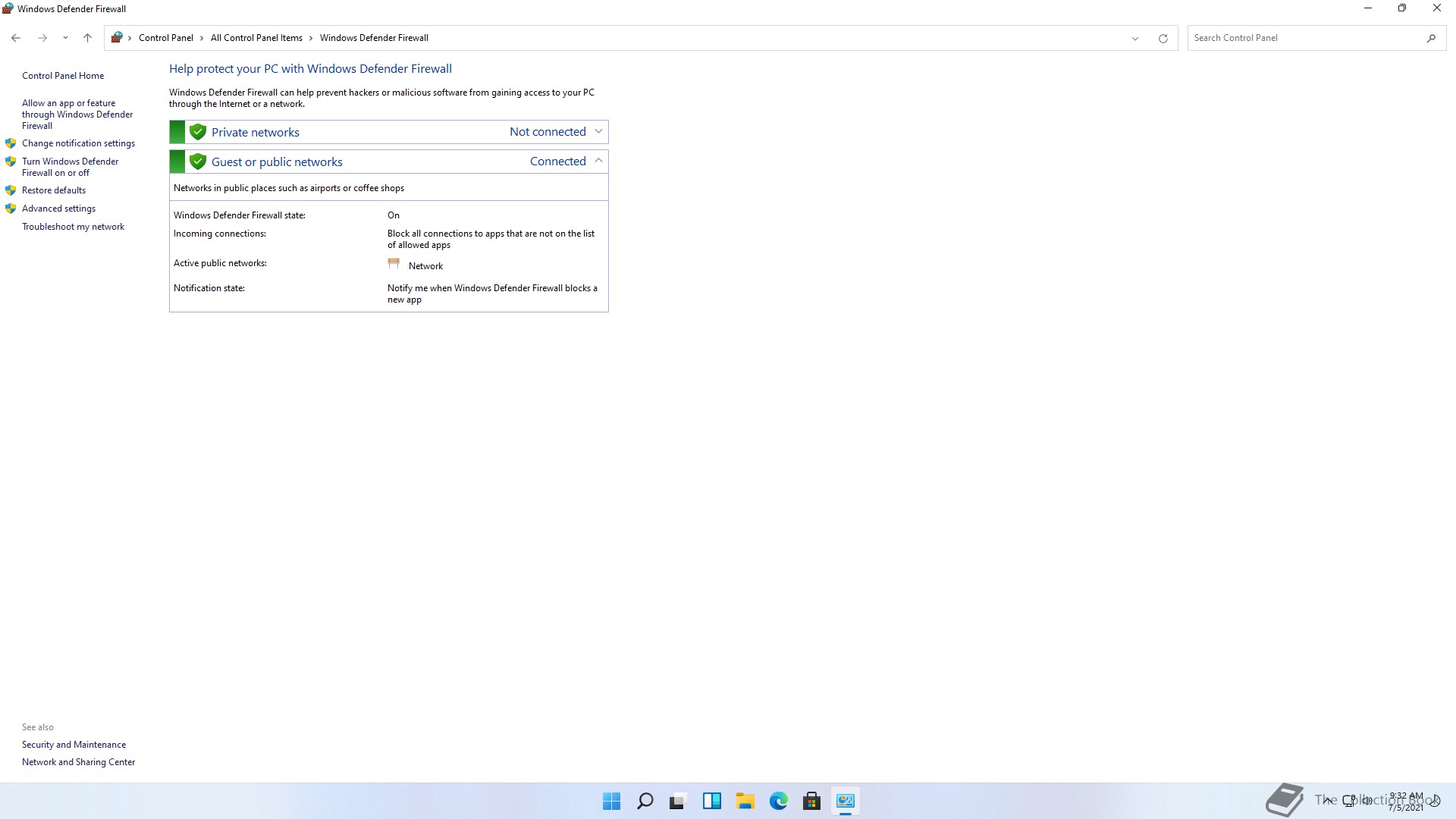Expand the address bar history dropdown
This screenshot has height=819, width=1456.
click(x=1135, y=38)
